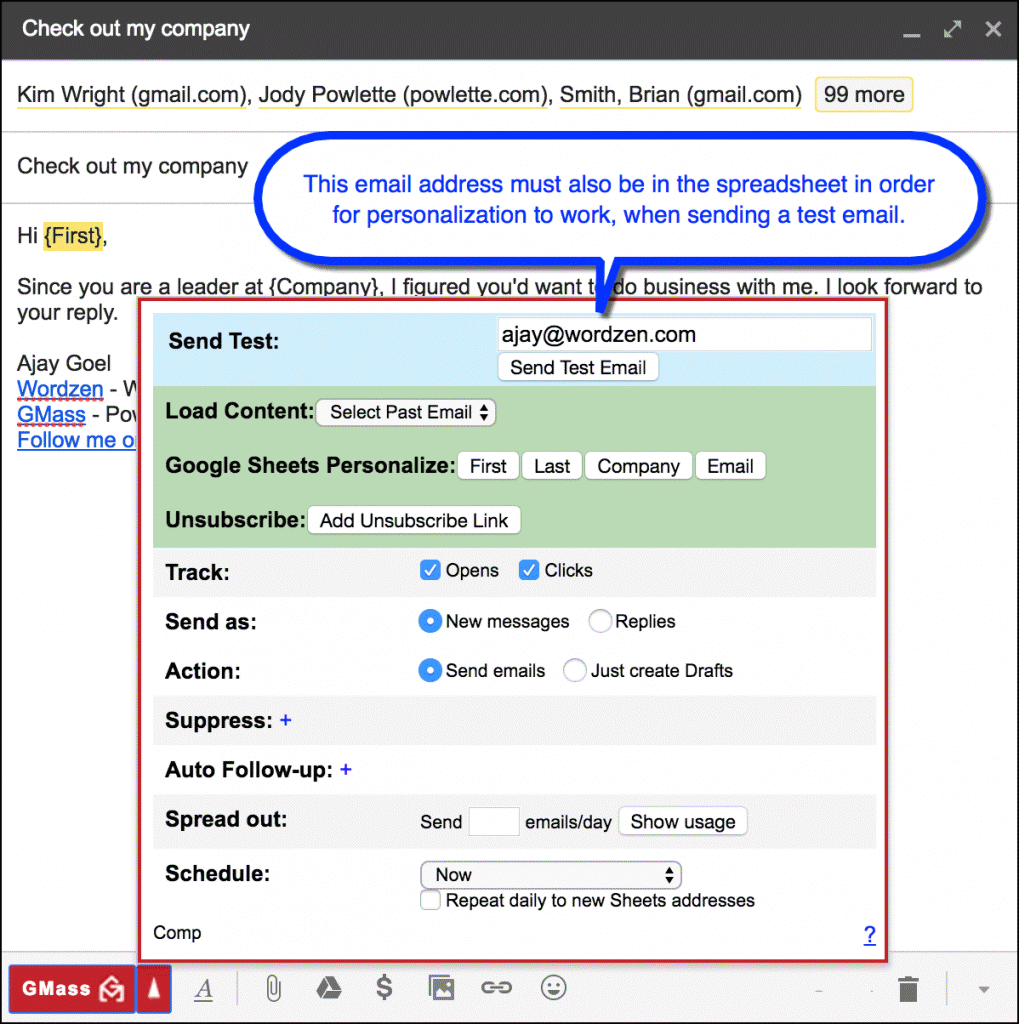
Task: Open text formatting options
Action: coord(203,988)
